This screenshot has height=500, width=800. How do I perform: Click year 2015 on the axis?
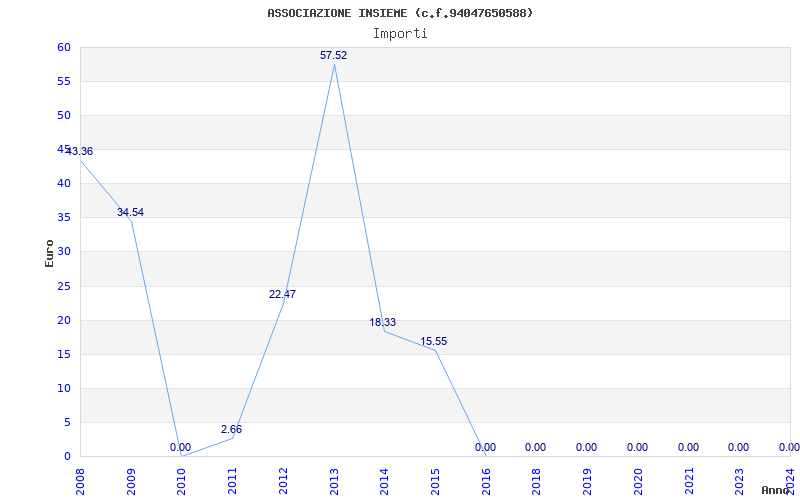(435, 481)
